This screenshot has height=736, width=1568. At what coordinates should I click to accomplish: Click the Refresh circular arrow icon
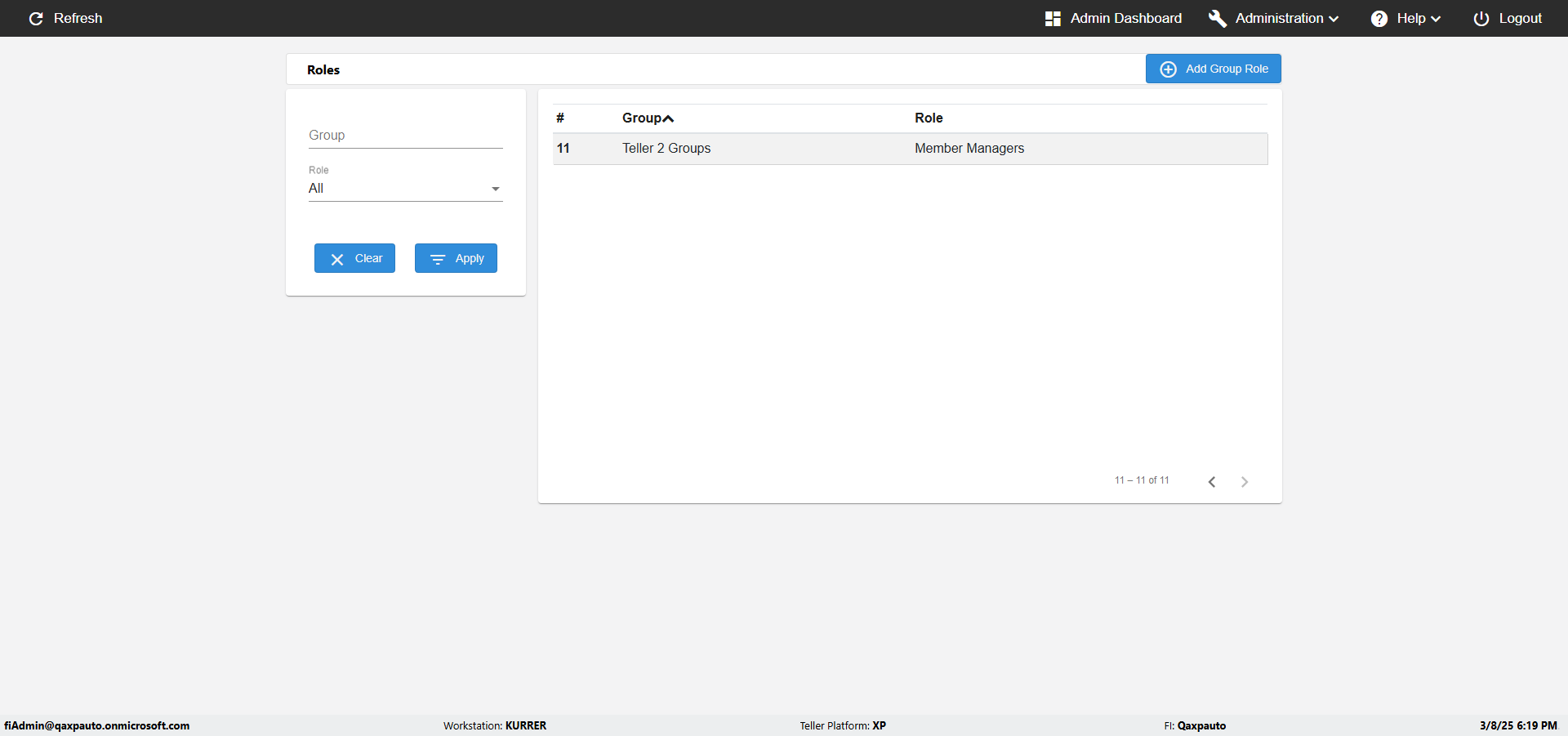[x=36, y=18]
